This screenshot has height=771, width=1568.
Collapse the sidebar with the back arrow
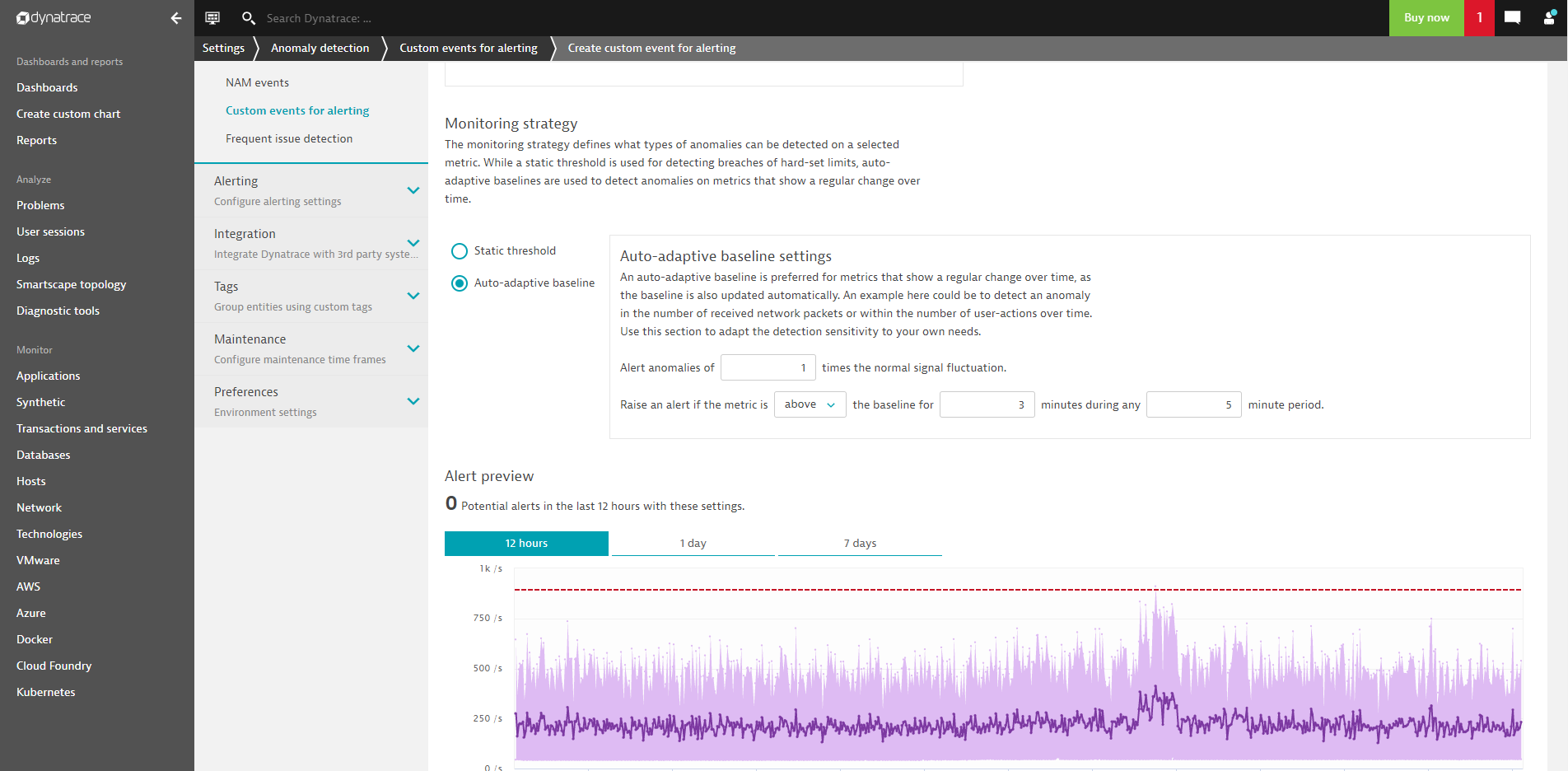click(175, 18)
